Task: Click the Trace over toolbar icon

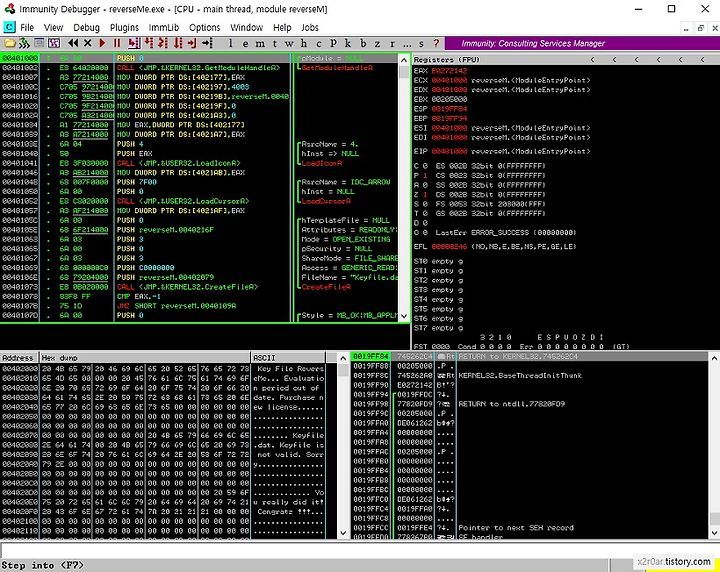Action: click(x=178, y=43)
